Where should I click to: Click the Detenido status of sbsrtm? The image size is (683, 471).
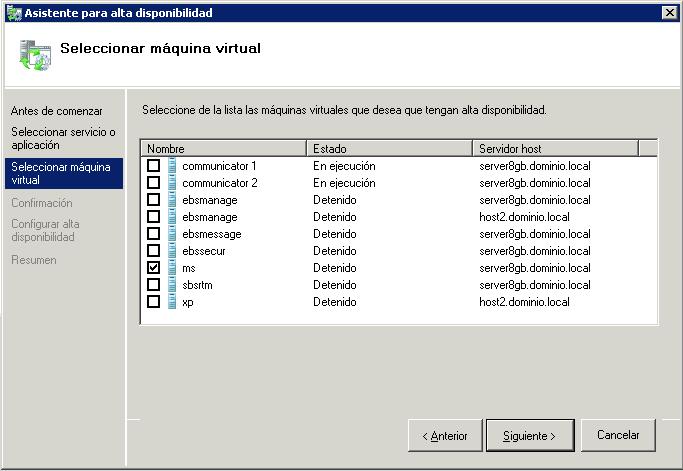335,285
